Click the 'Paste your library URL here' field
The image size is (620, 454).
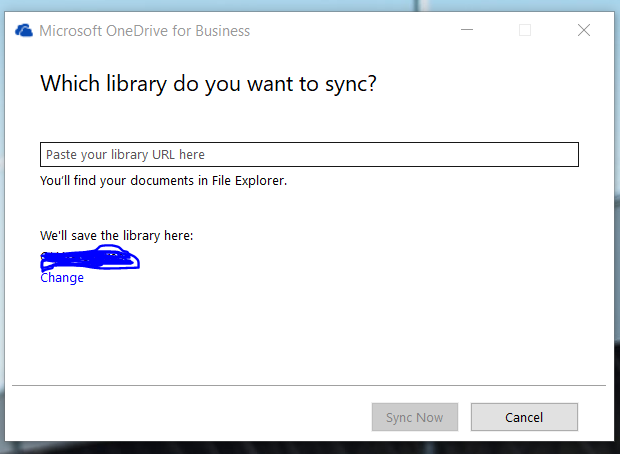point(309,154)
